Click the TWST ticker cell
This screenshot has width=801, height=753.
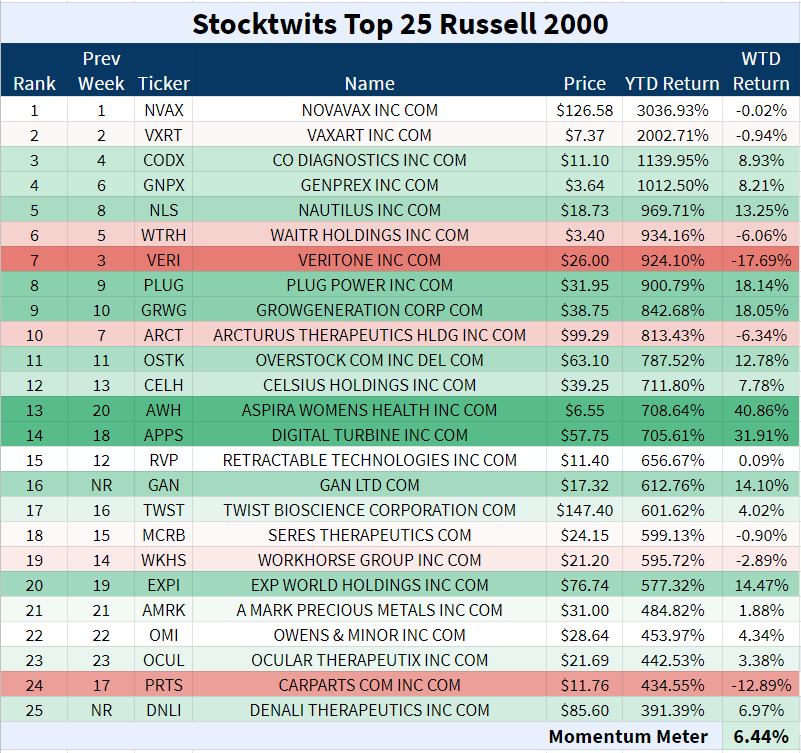[163, 510]
